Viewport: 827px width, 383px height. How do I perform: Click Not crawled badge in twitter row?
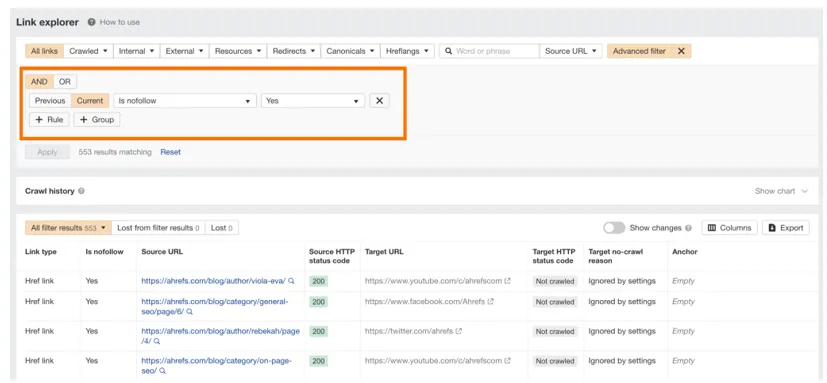[x=555, y=331]
